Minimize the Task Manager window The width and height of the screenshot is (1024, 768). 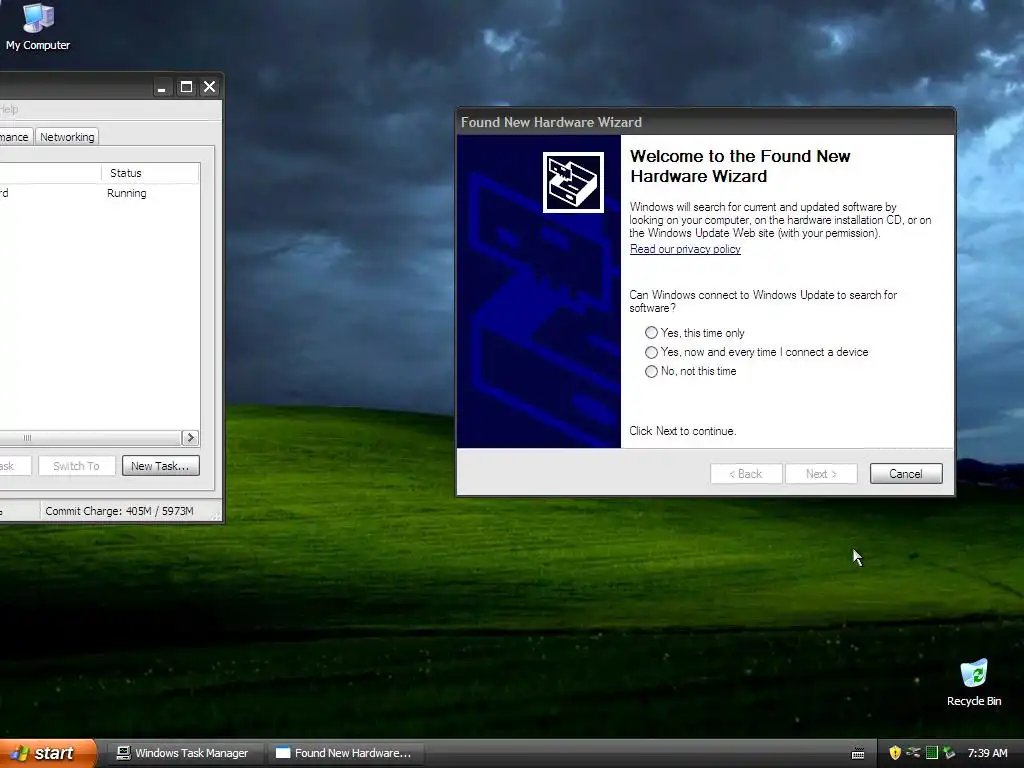(x=161, y=87)
